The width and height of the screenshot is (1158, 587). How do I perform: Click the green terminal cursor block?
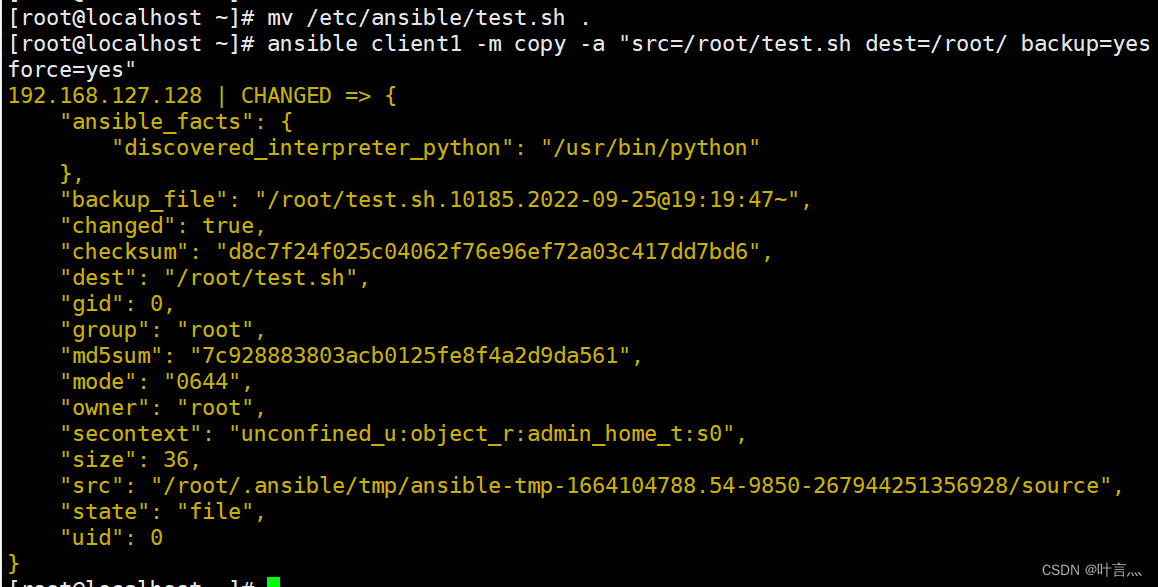pyautogui.click(x=273, y=581)
